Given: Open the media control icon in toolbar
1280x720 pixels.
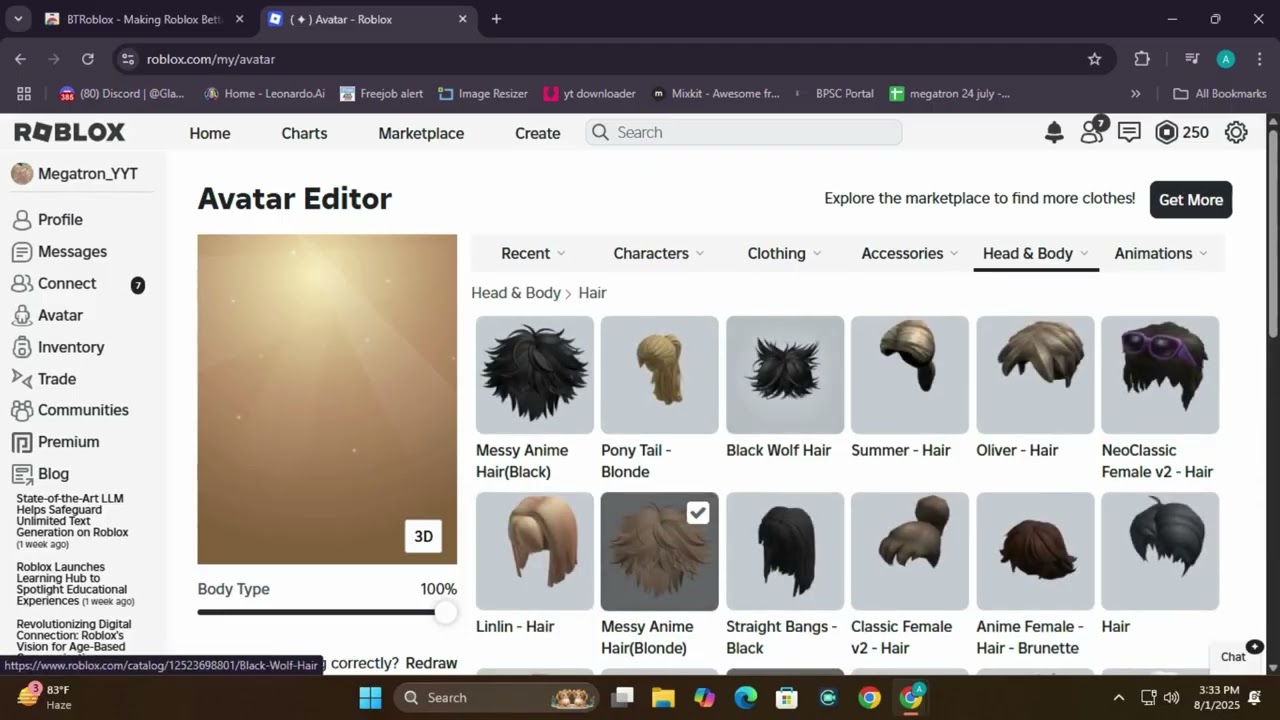Looking at the screenshot, I should point(1192,59).
